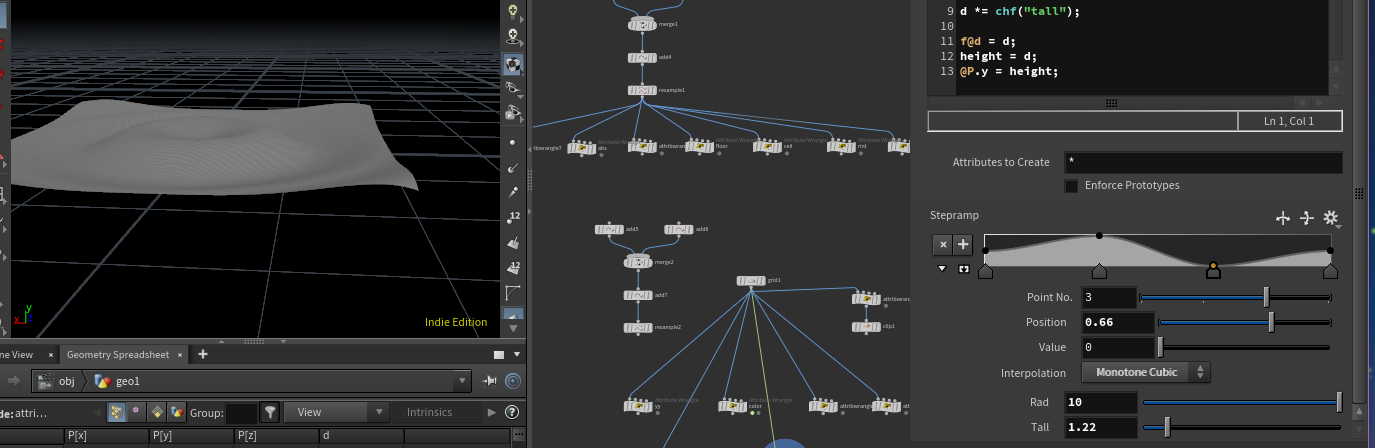
Task: Toggle pin pane icon
Action: click(490, 381)
